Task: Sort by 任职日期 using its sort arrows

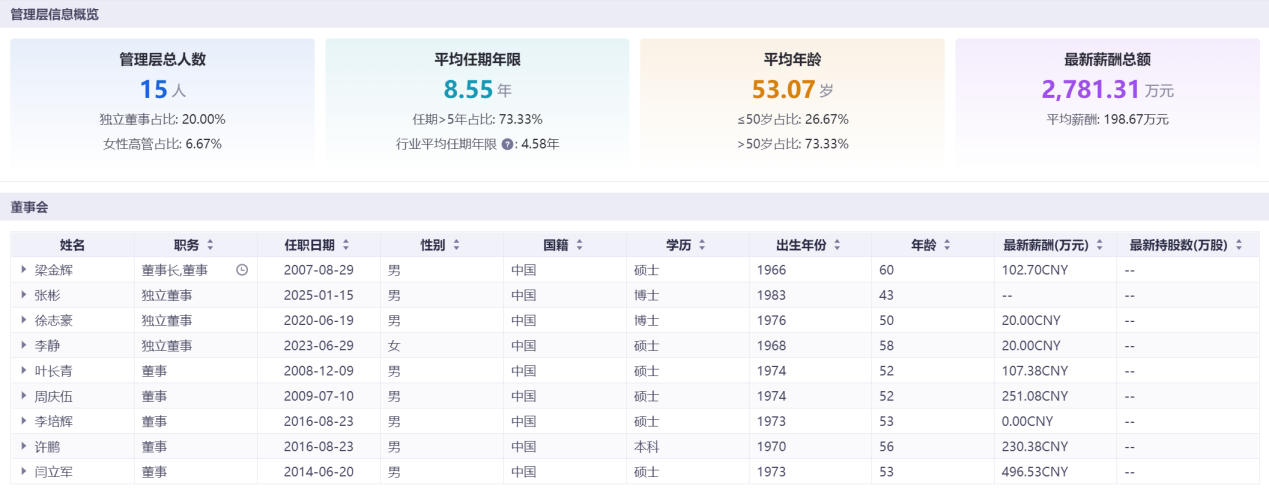Action: (x=345, y=245)
